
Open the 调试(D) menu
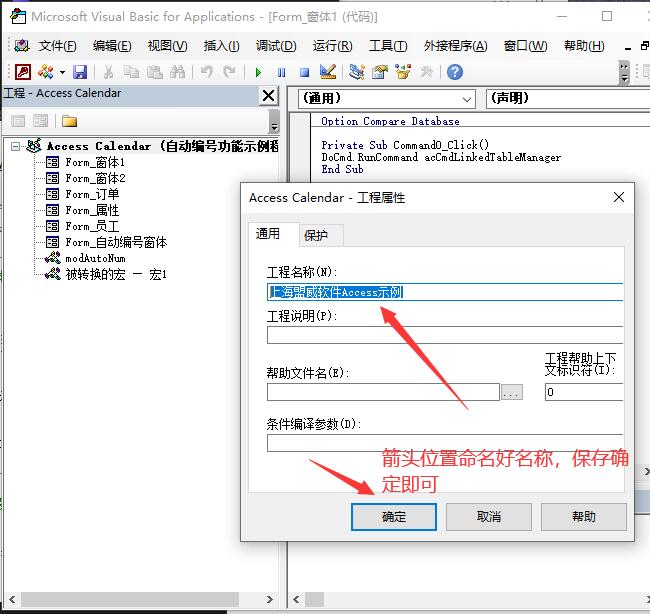tap(276, 46)
